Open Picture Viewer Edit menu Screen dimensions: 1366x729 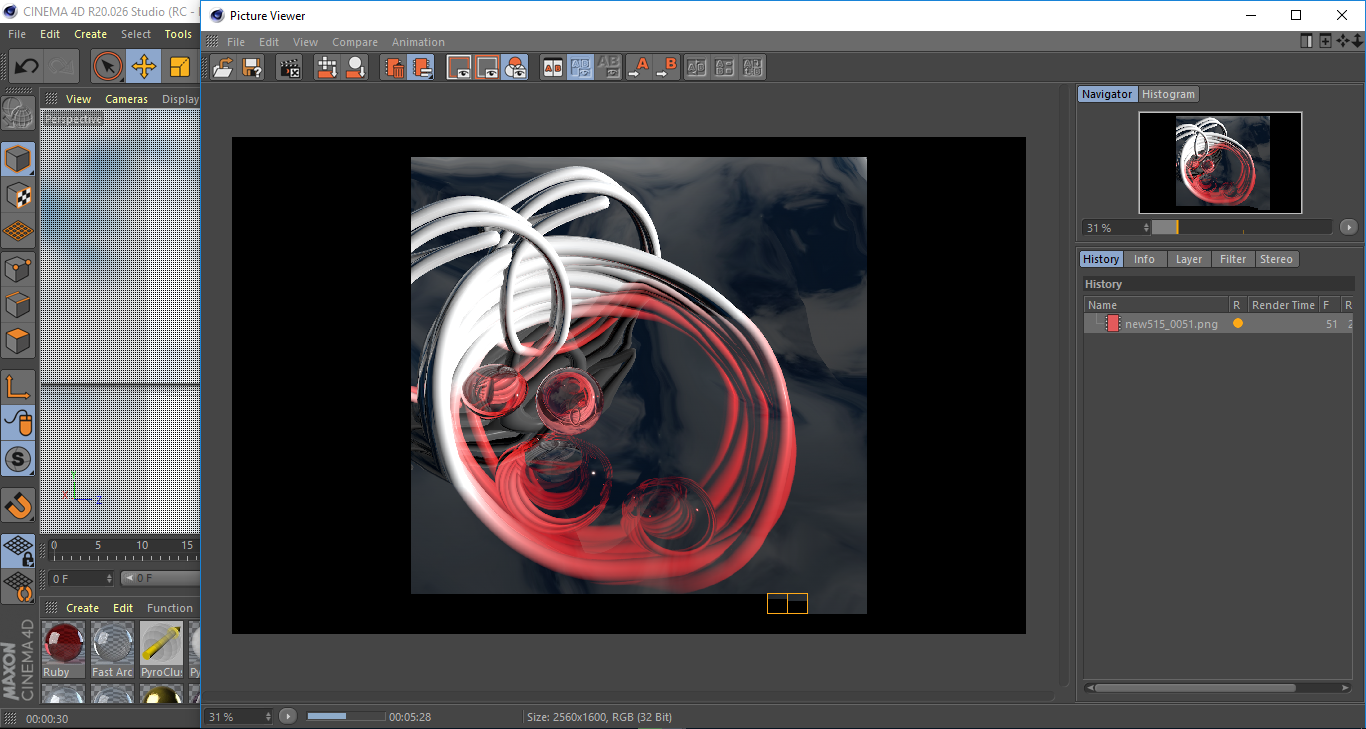(269, 42)
